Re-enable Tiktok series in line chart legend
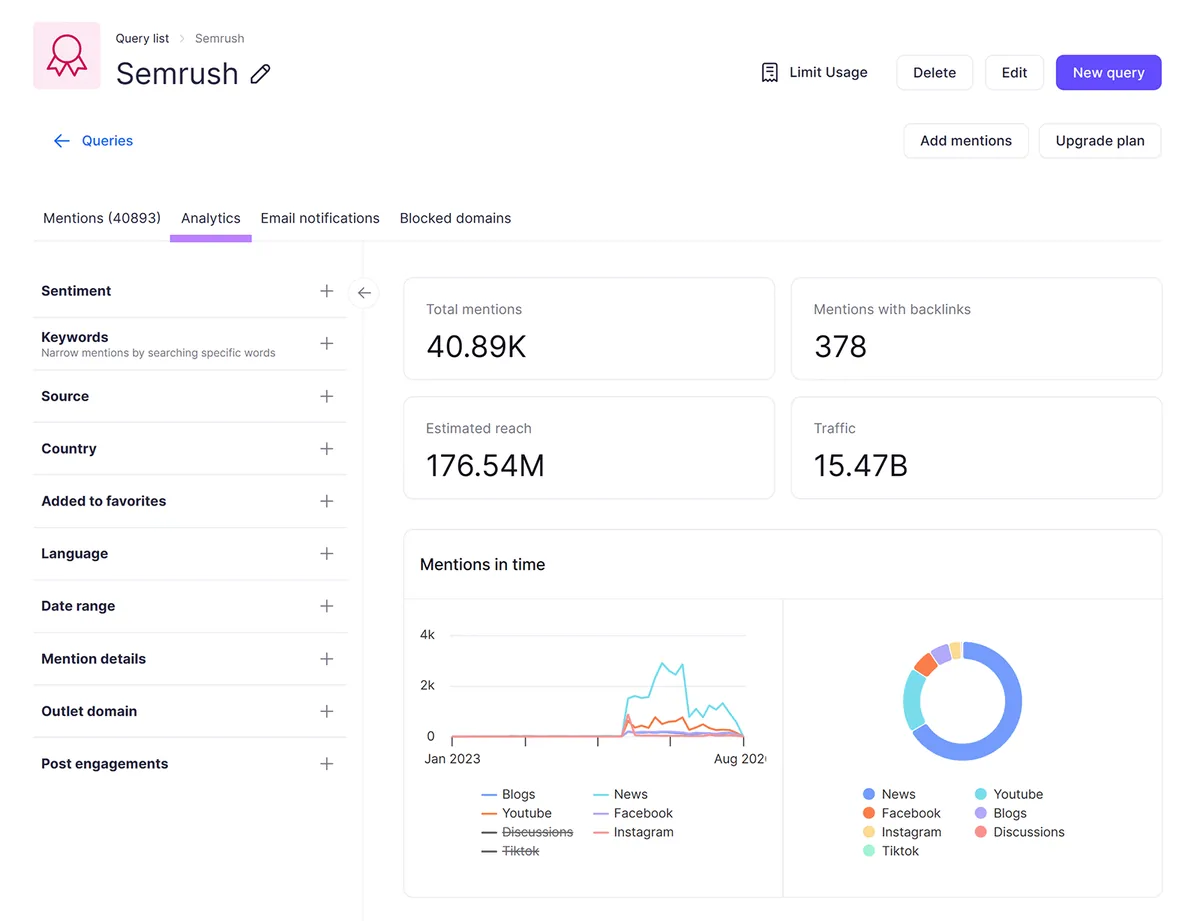The image size is (1200, 921). [x=510, y=852]
